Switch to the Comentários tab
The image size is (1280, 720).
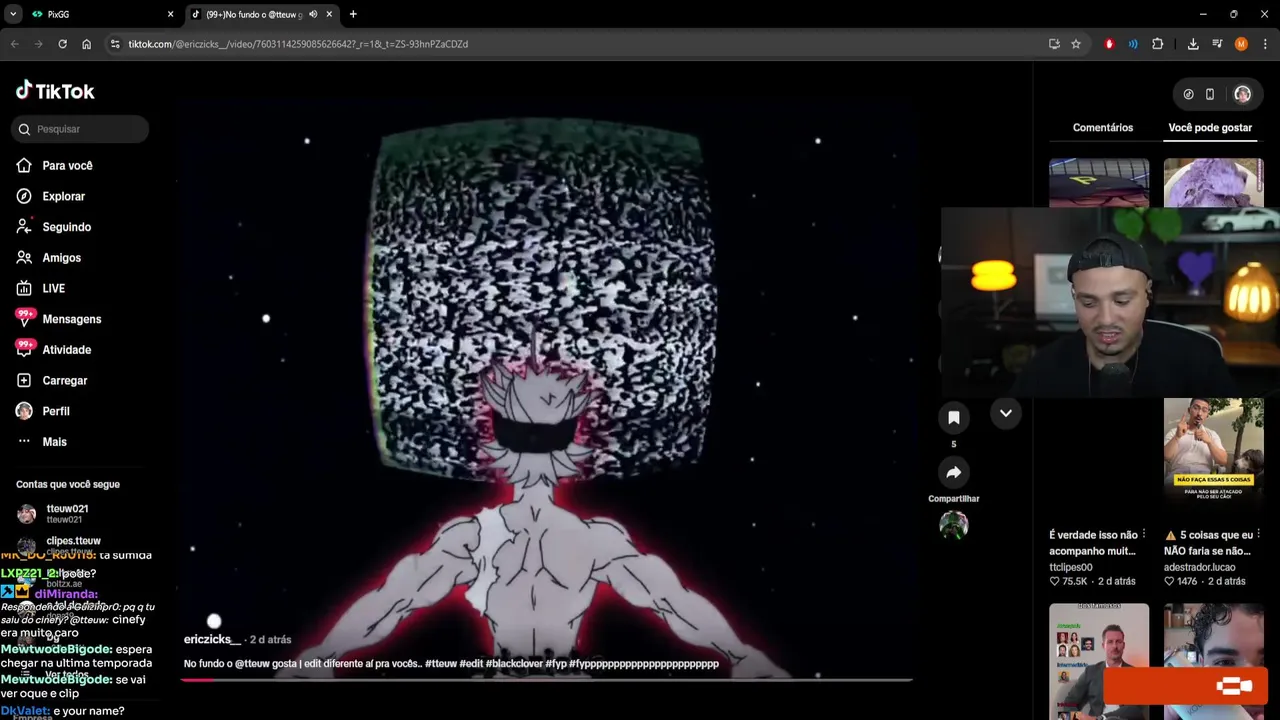point(1103,128)
